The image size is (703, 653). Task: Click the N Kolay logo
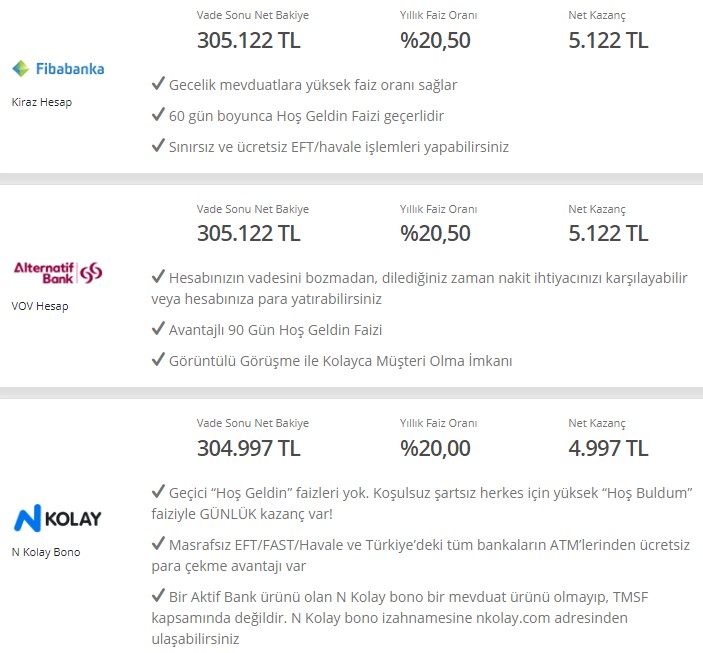[x=58, y=518]
